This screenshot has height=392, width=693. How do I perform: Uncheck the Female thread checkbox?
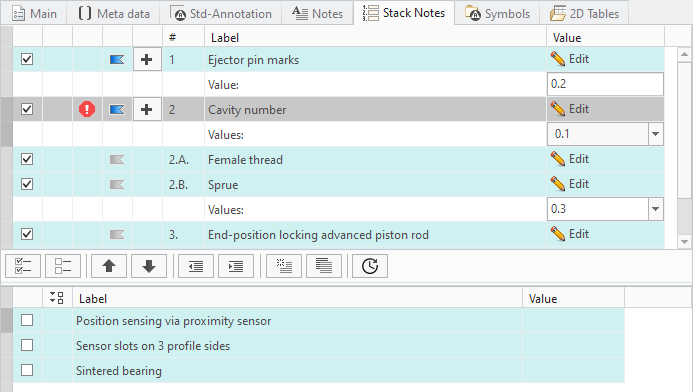tap(27, 159)
